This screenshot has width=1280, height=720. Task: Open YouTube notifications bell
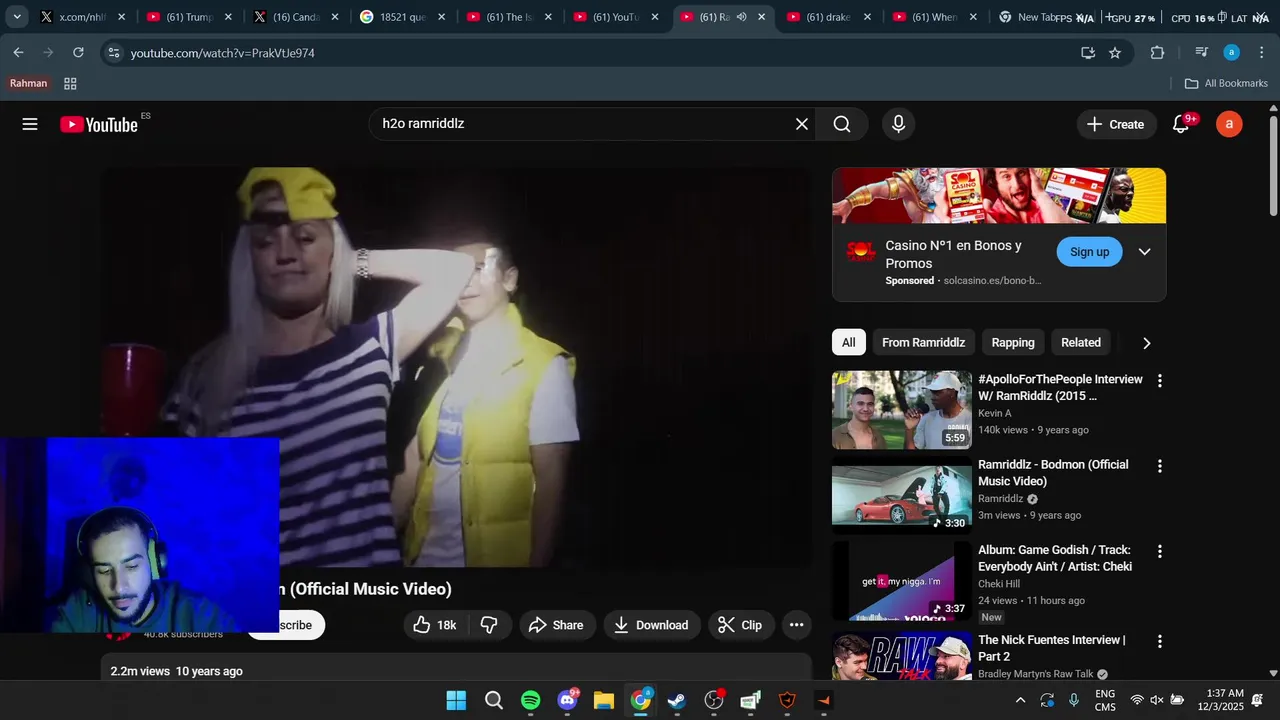point(1181,124)
